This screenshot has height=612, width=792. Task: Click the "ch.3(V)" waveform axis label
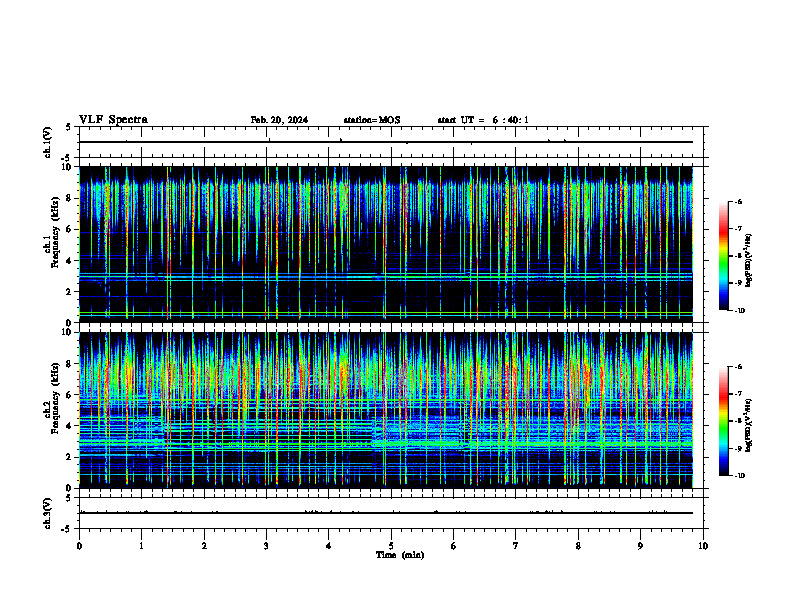[x=48, y=513]
